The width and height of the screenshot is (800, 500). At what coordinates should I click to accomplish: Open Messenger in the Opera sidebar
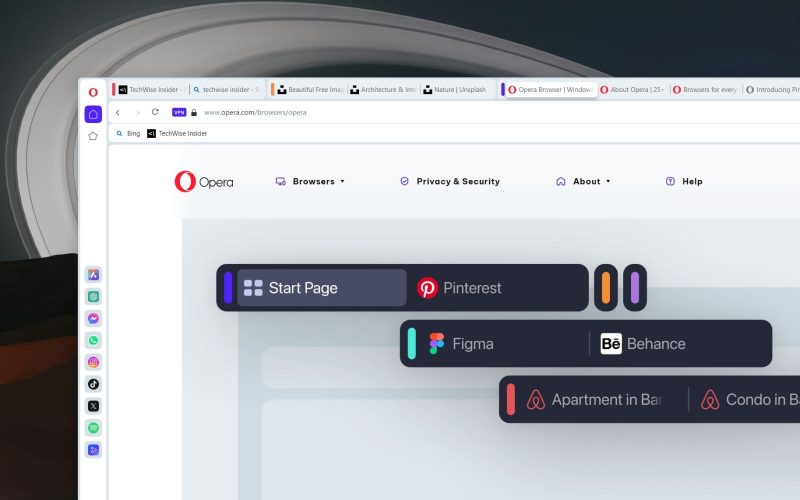tap(93, 319)
